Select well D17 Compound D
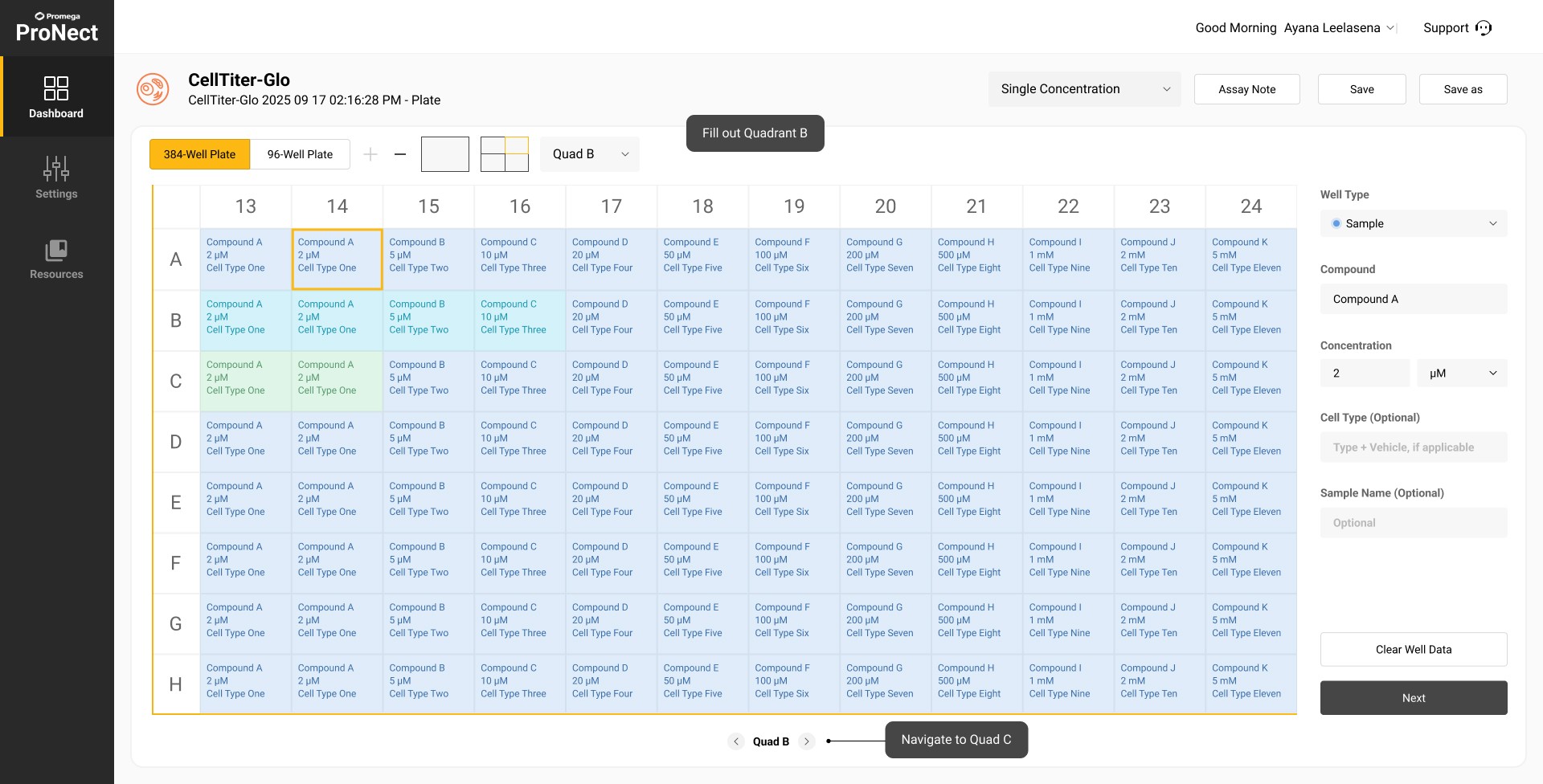The image size is (1543, 784). point(612,442)
